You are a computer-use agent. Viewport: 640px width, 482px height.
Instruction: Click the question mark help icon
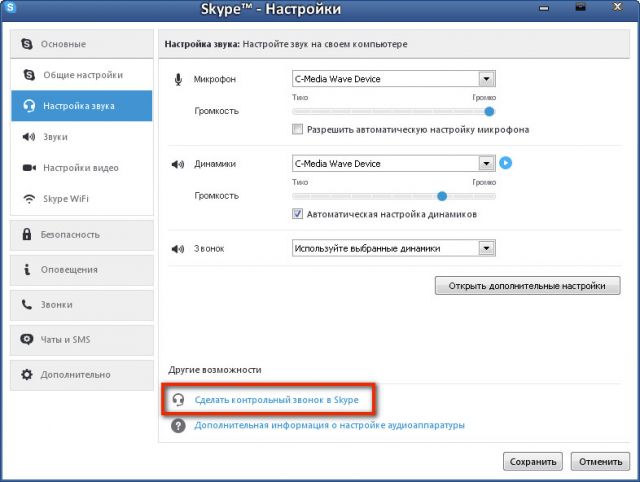[178, 426]
